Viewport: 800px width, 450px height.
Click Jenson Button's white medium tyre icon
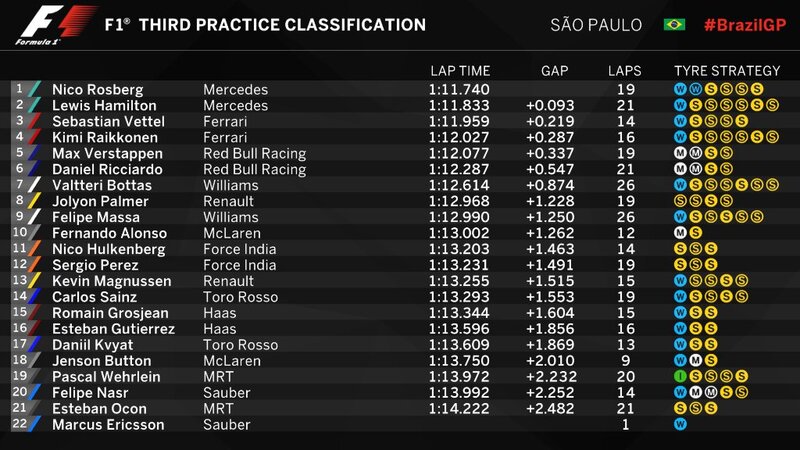[695, 361]
